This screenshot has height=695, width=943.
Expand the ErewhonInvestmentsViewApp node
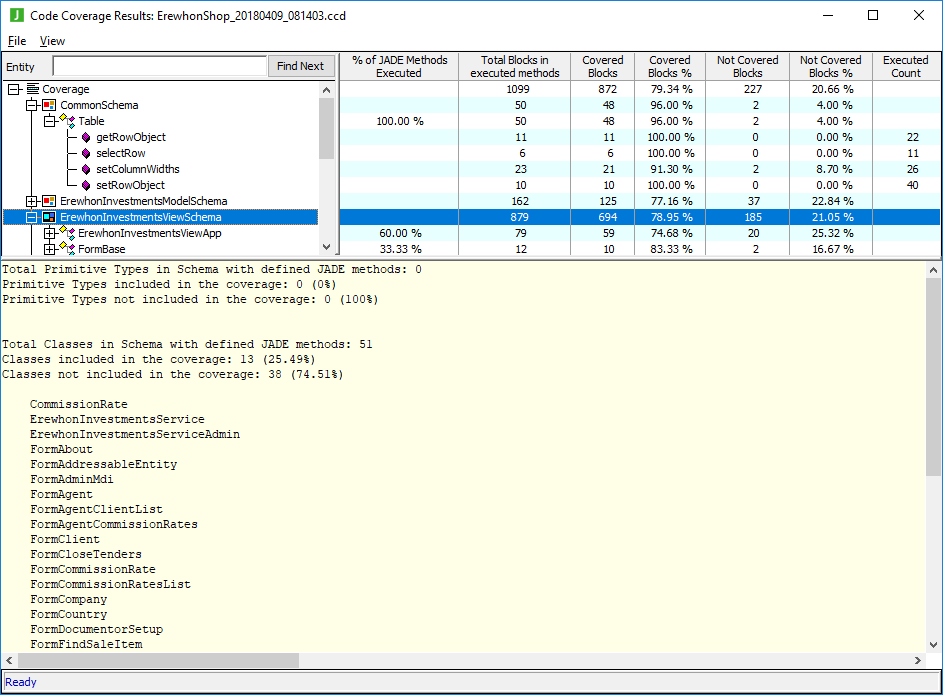click(x=50, y=233)
